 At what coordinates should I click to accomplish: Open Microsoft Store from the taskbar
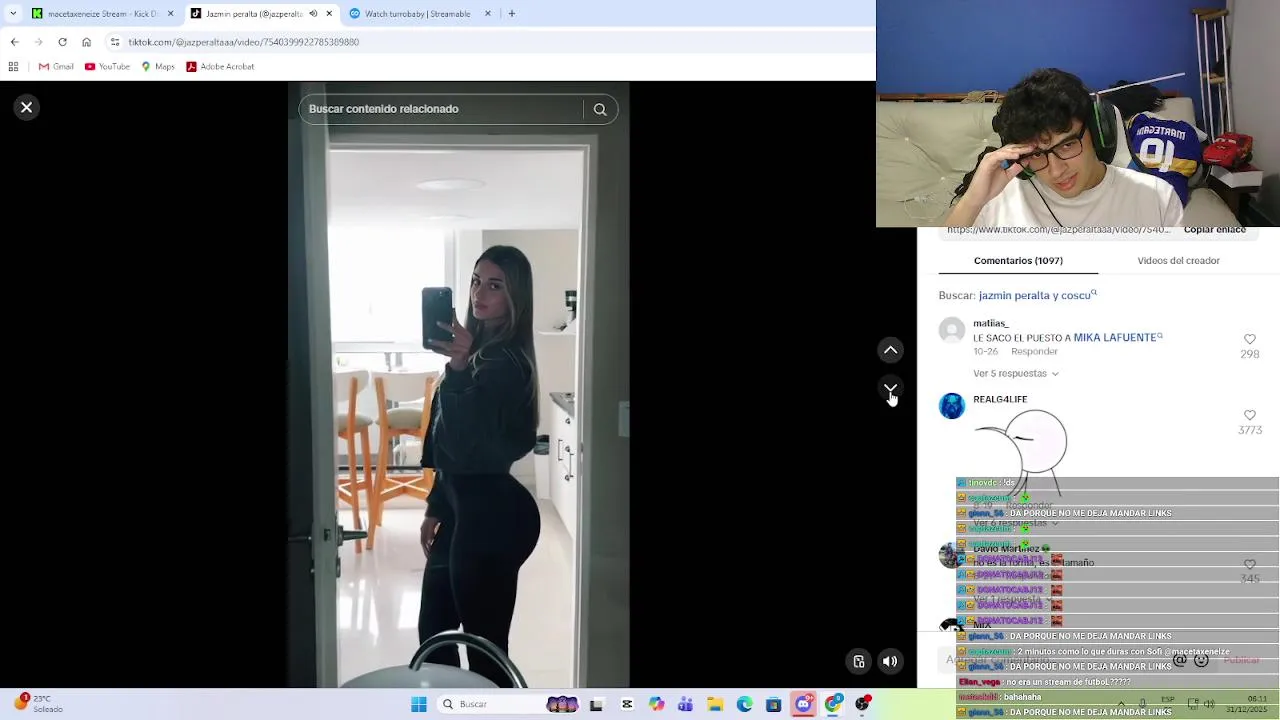773,704
